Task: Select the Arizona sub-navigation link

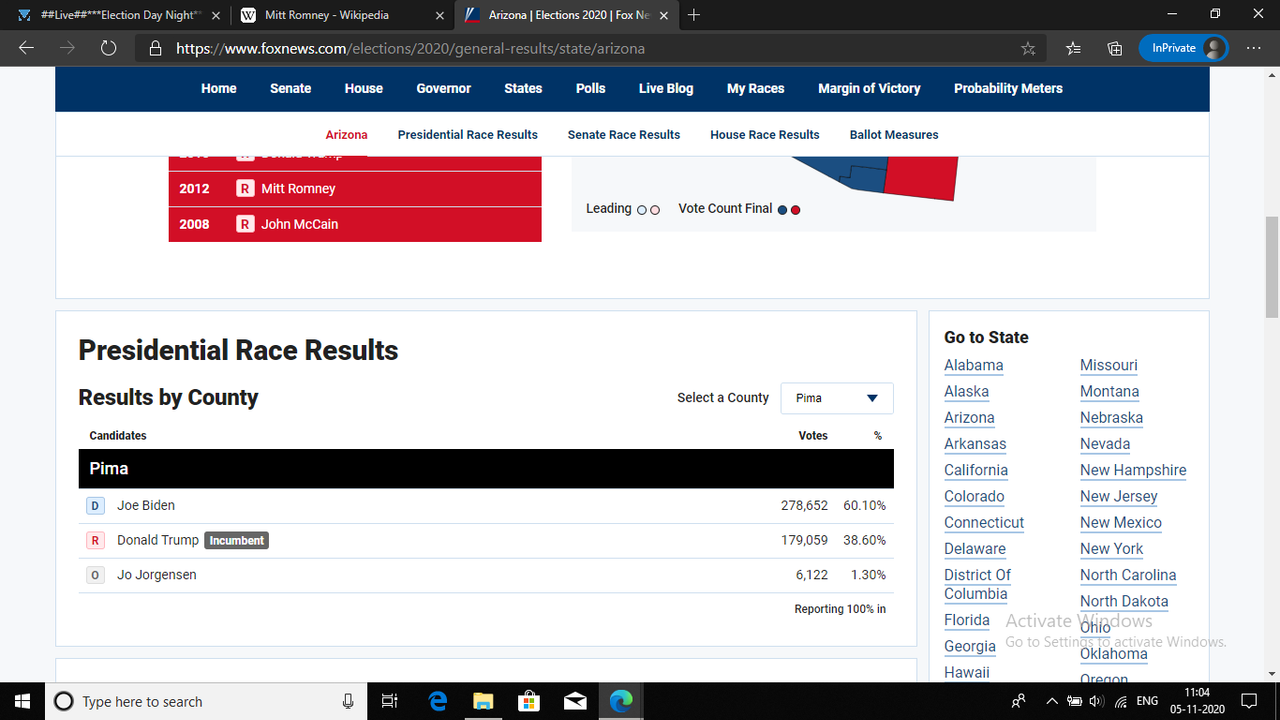Action: tap(346, 134)
